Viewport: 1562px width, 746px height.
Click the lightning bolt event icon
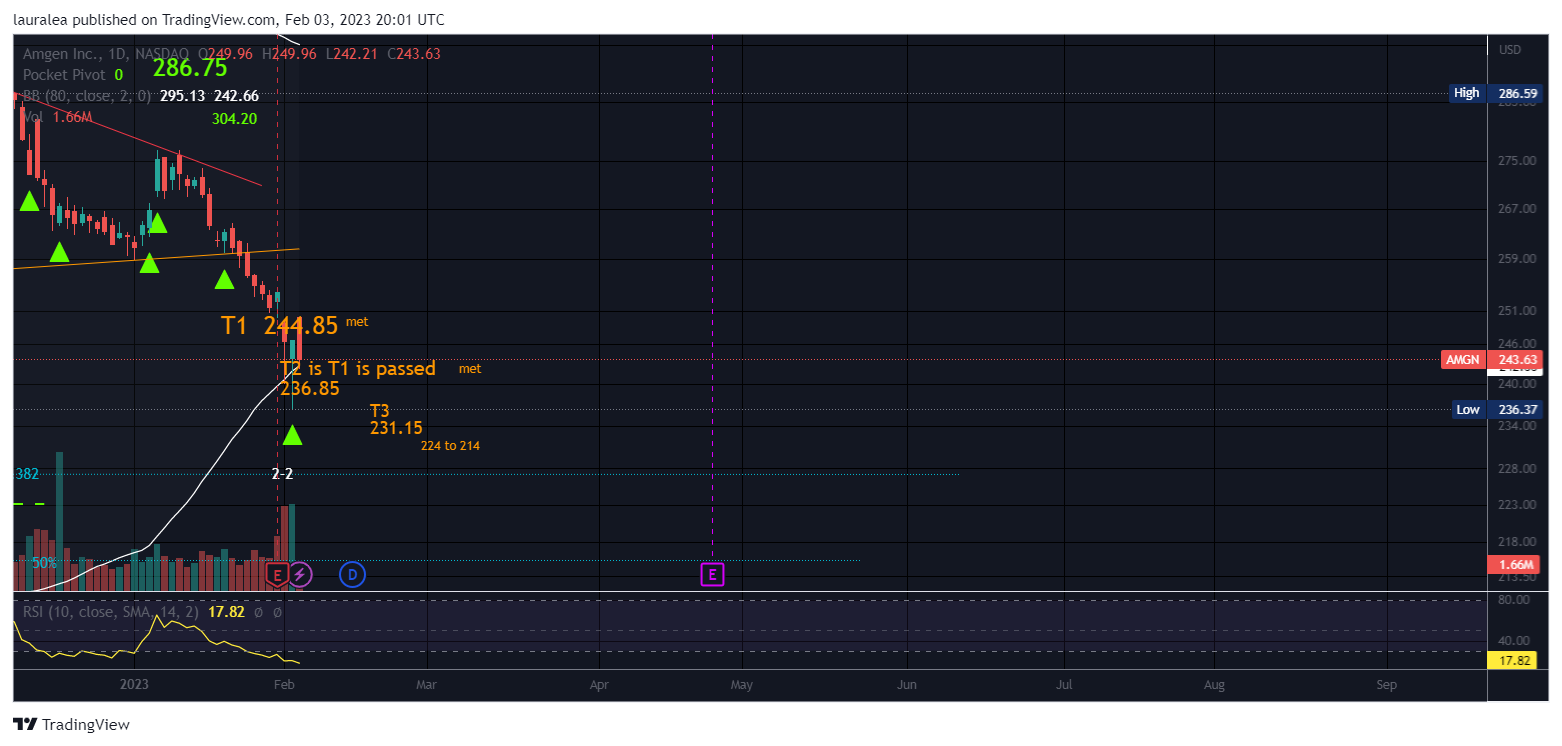(x=301, y=574)
